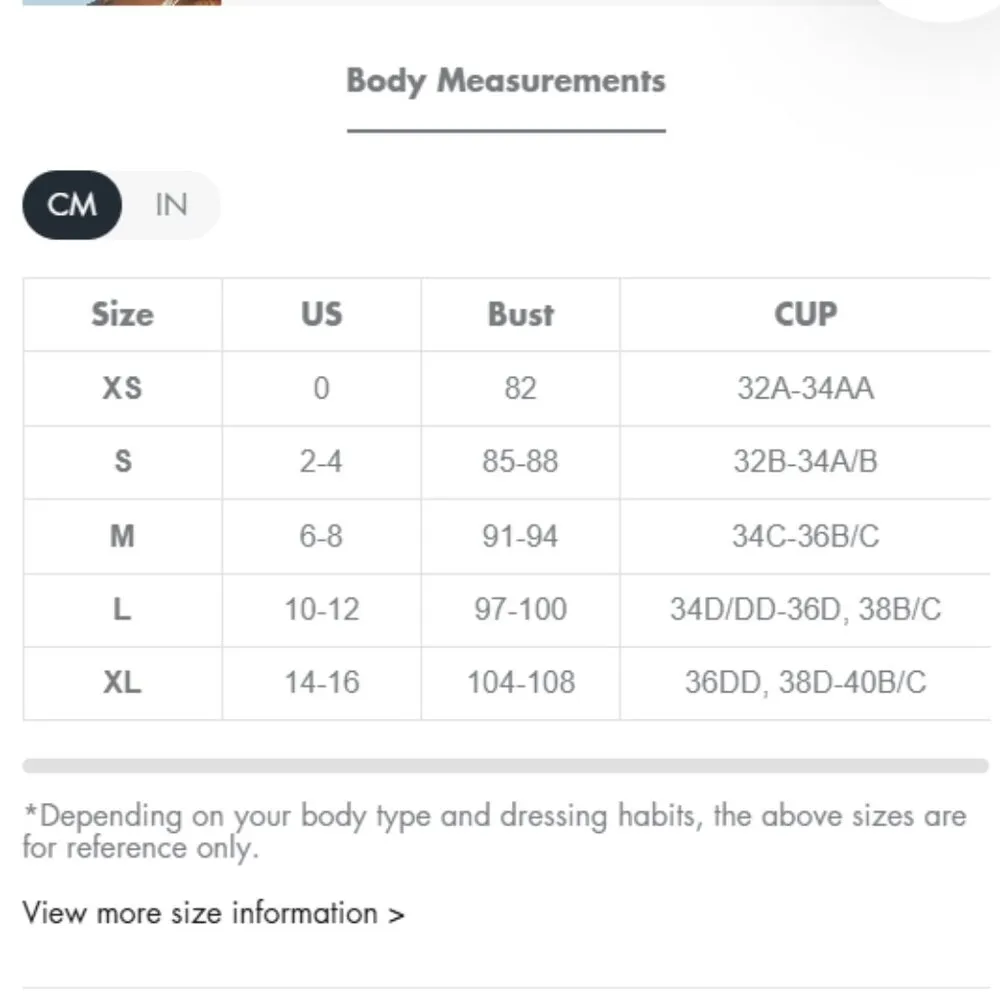
Task: Select the M size row label
Action: point(122,536)
